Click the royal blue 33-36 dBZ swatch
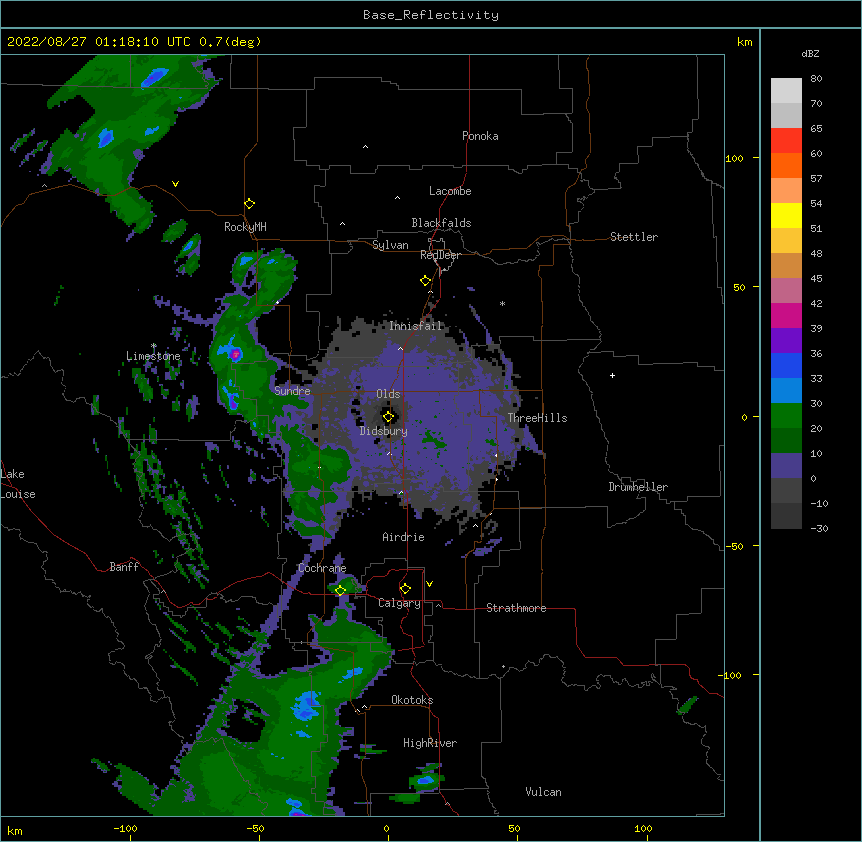This screenshot has height=842, width=862. point(786,365)
